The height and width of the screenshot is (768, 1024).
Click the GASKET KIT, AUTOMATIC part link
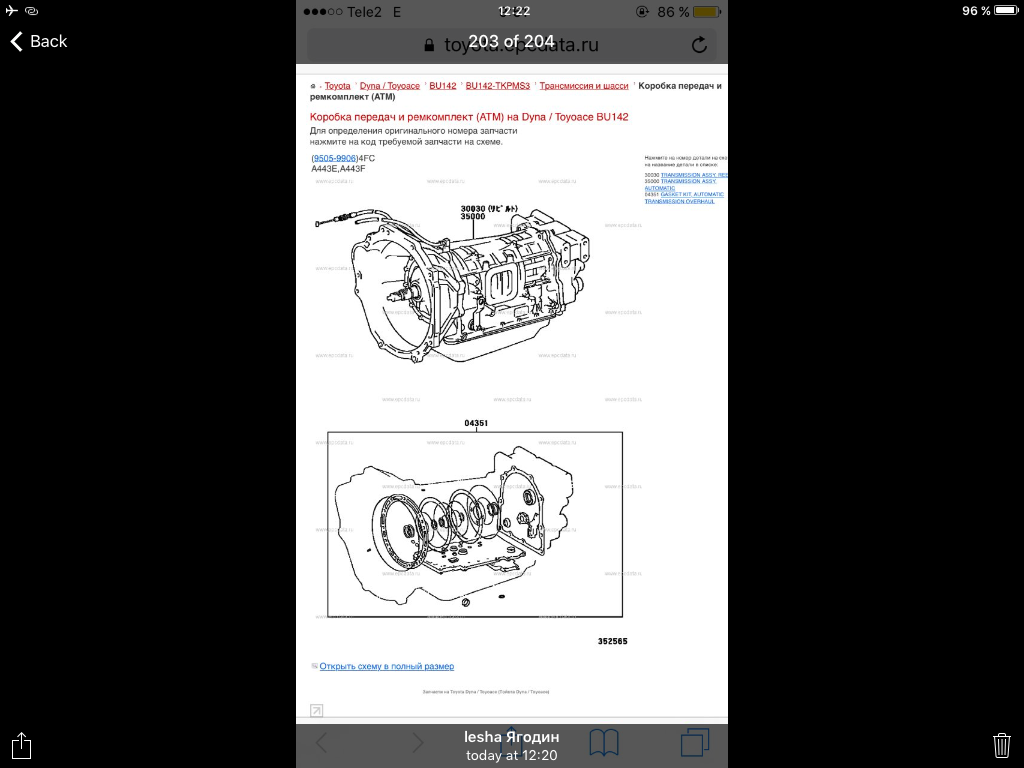pyautogui.click(x=691, y=195)
